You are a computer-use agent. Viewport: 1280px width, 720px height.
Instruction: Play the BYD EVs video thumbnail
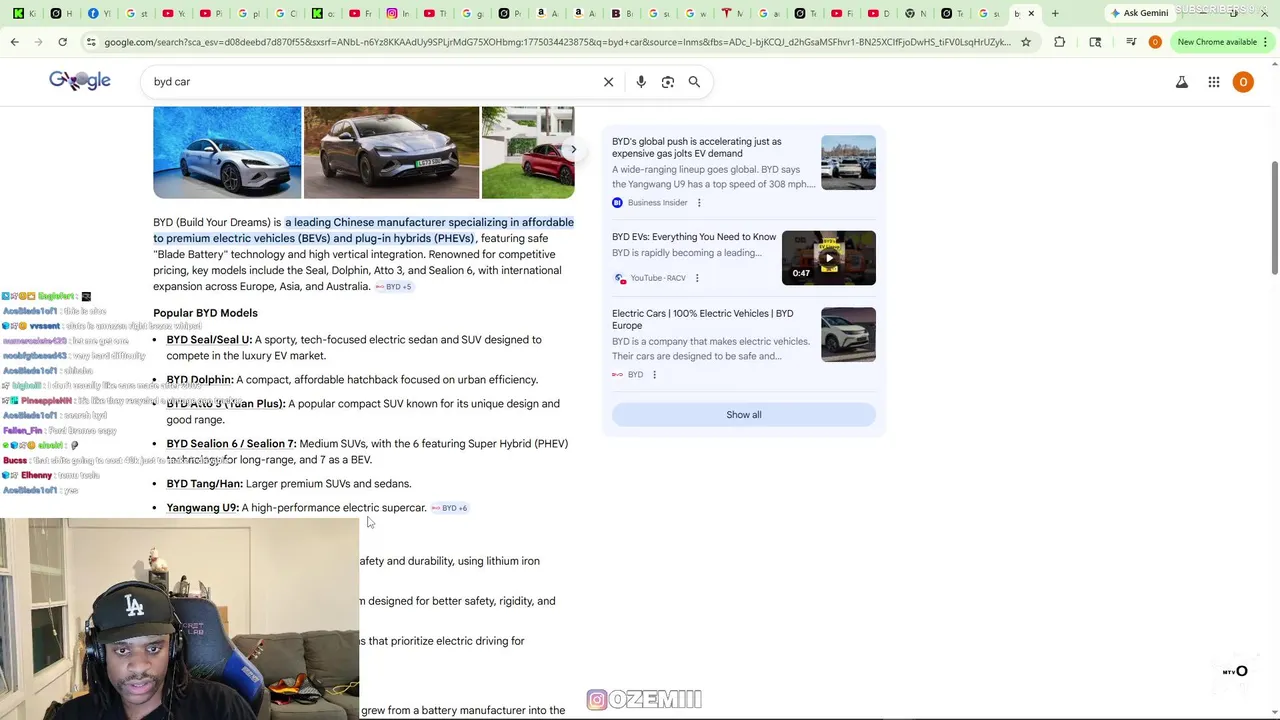point(829,258)
